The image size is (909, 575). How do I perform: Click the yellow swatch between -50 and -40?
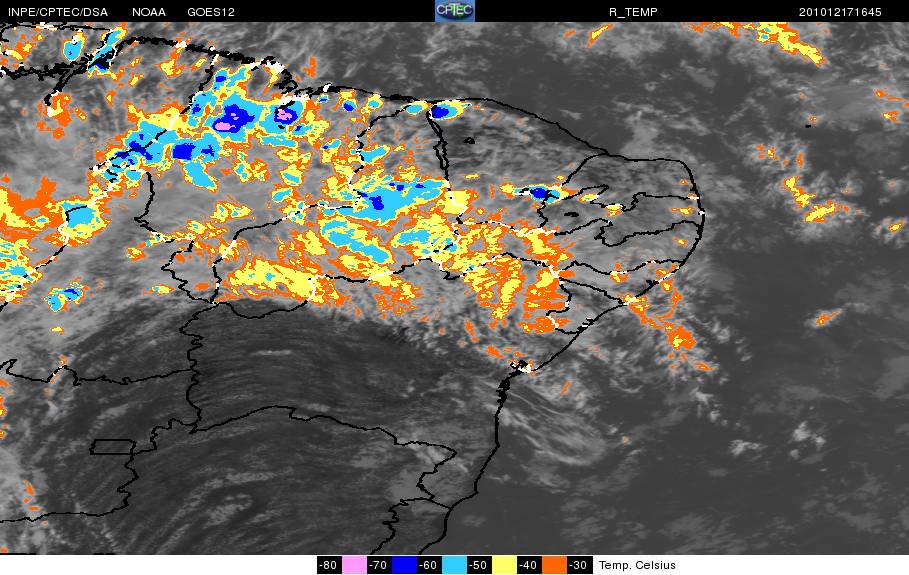click(504, 565)
